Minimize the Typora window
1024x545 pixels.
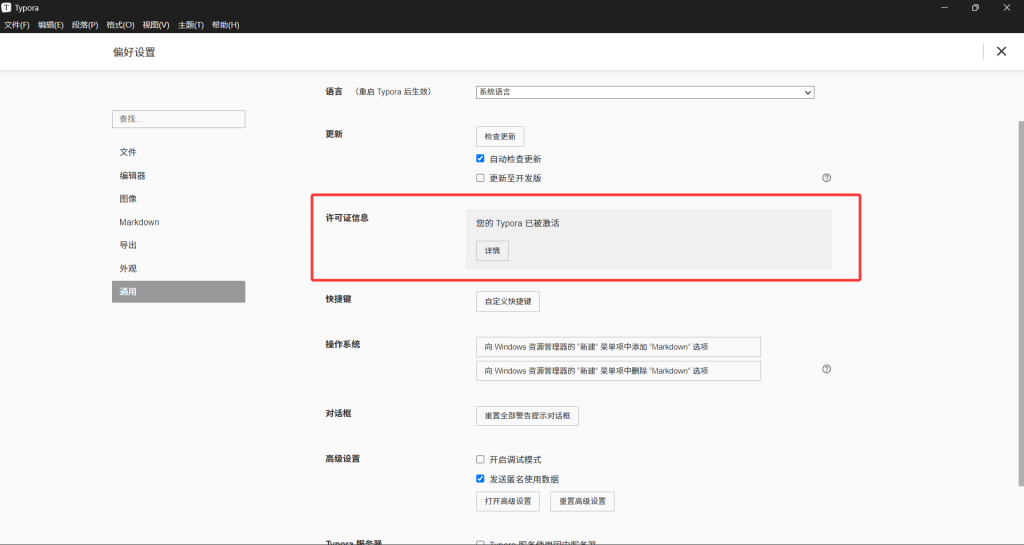[944, 8]
